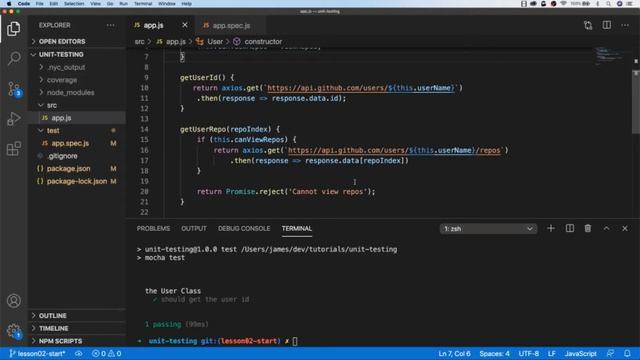Create a new terminal with plus icon
Image resolution: width=640 pixels, height=360 pixels.
pyautogui.click(x=551, y=229)
